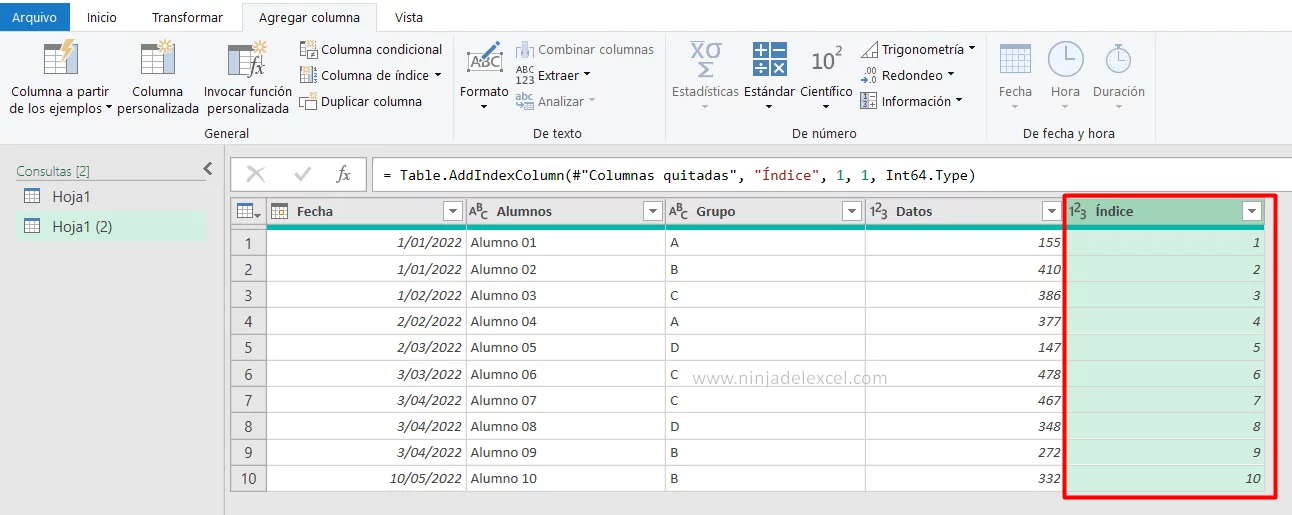This screenshot has height=515, width=1292.
Task: Open the Fecha ribbon dropdown arrow
Action: tap(1015, 106)
